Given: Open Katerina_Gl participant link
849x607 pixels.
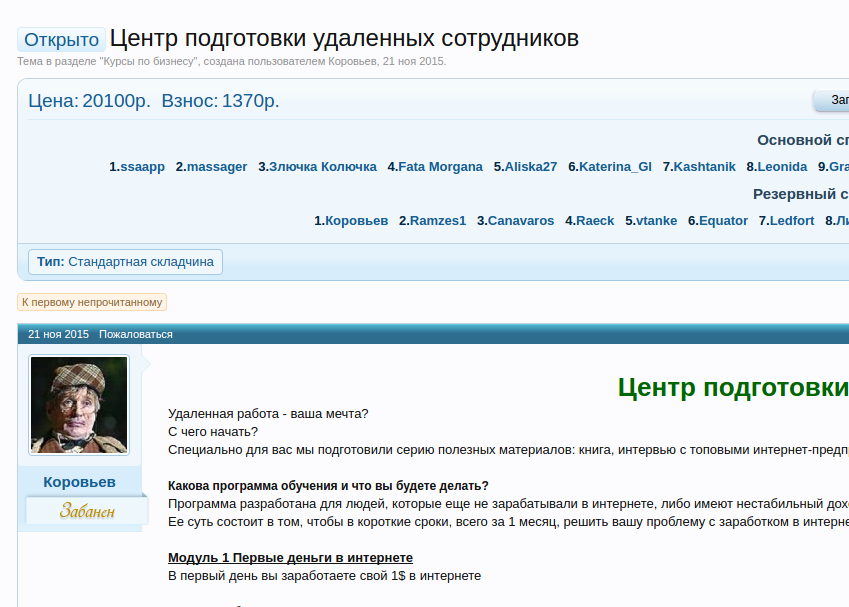Looking at the screenshot, I should point(615,167).
